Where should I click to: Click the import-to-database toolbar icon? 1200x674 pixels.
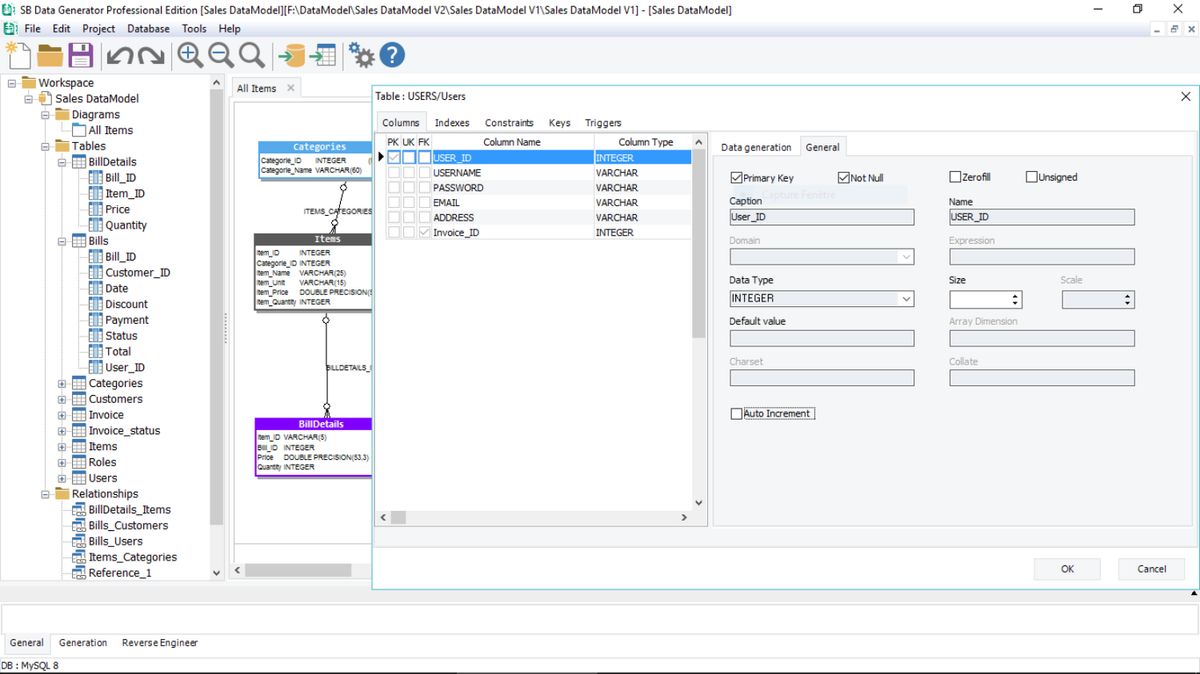tap(292, 56)
